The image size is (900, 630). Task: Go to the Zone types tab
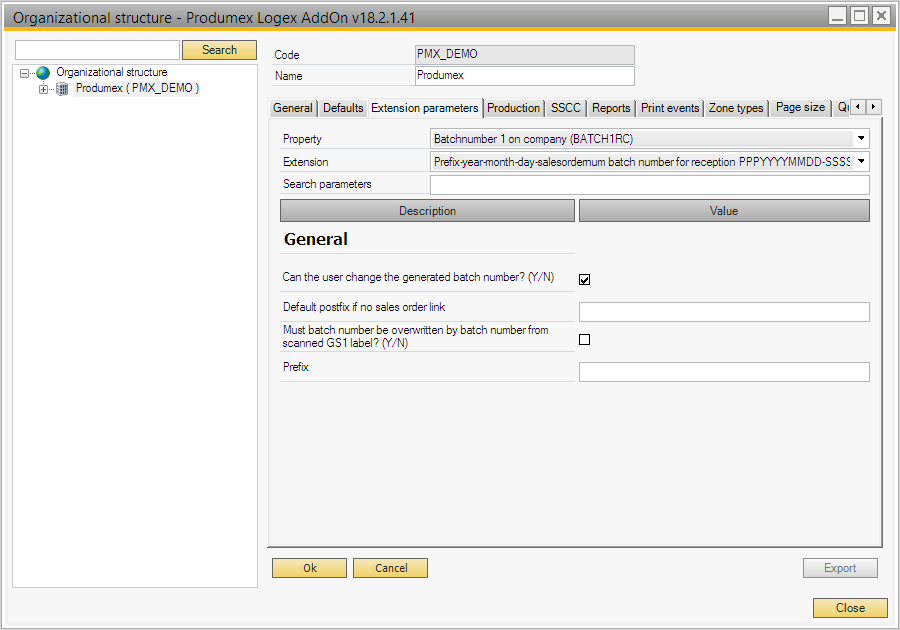click(735, 108)
